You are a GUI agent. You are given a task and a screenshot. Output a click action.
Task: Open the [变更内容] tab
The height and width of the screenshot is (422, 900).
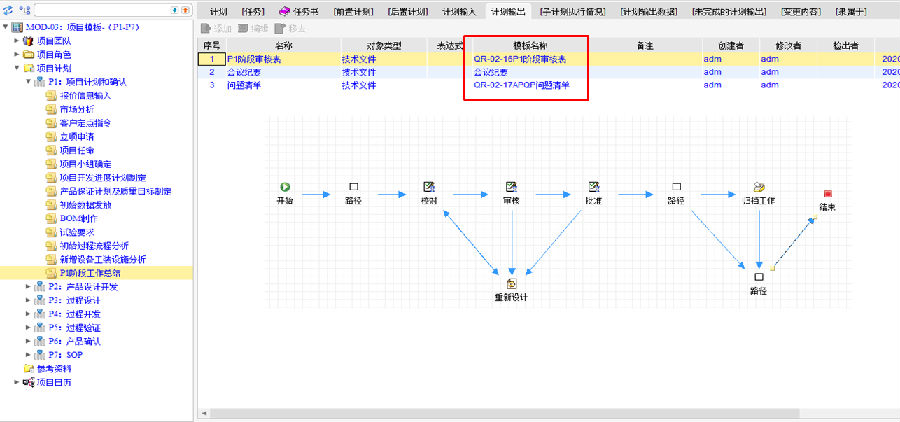coord(801,11)
